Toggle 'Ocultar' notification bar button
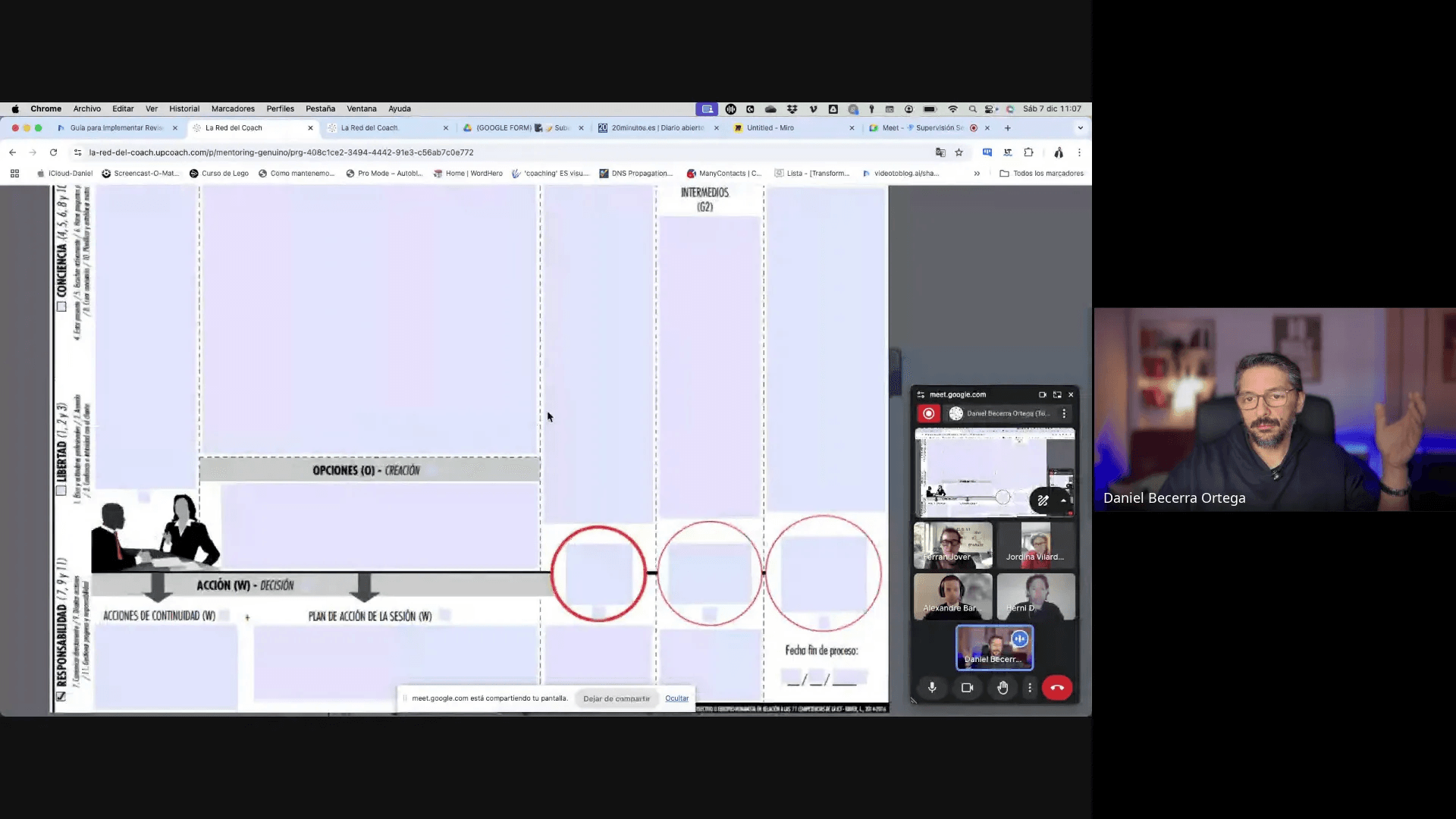Viewport: 1456px width, 819px height. click(x=676, y=697)
